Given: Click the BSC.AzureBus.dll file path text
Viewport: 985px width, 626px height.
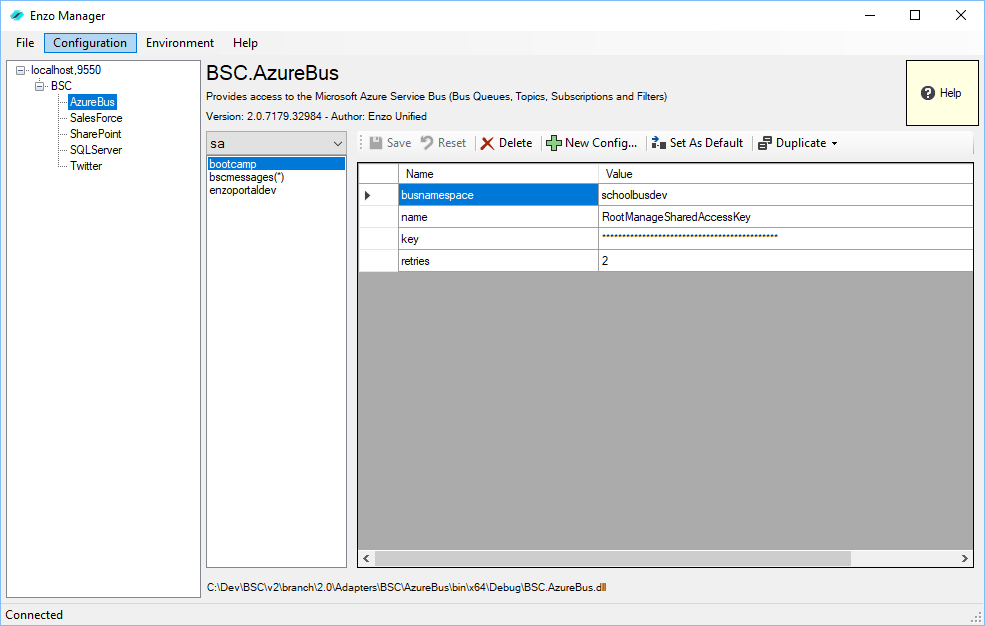Looking at the screenshot, I should click(406, 588).
